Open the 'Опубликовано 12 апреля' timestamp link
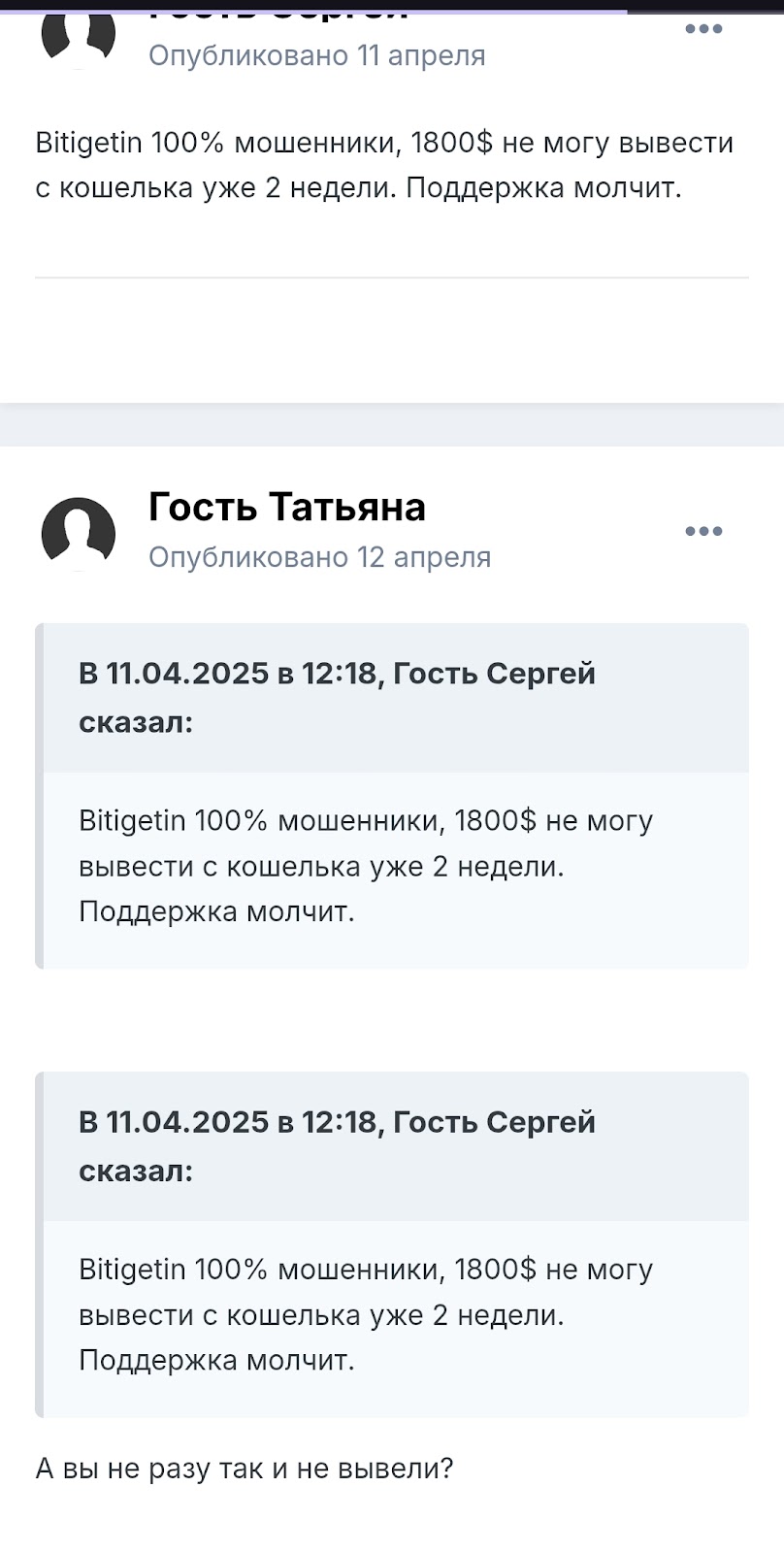The height and width of the screenshot is (1553, 784). pos(319,557)
